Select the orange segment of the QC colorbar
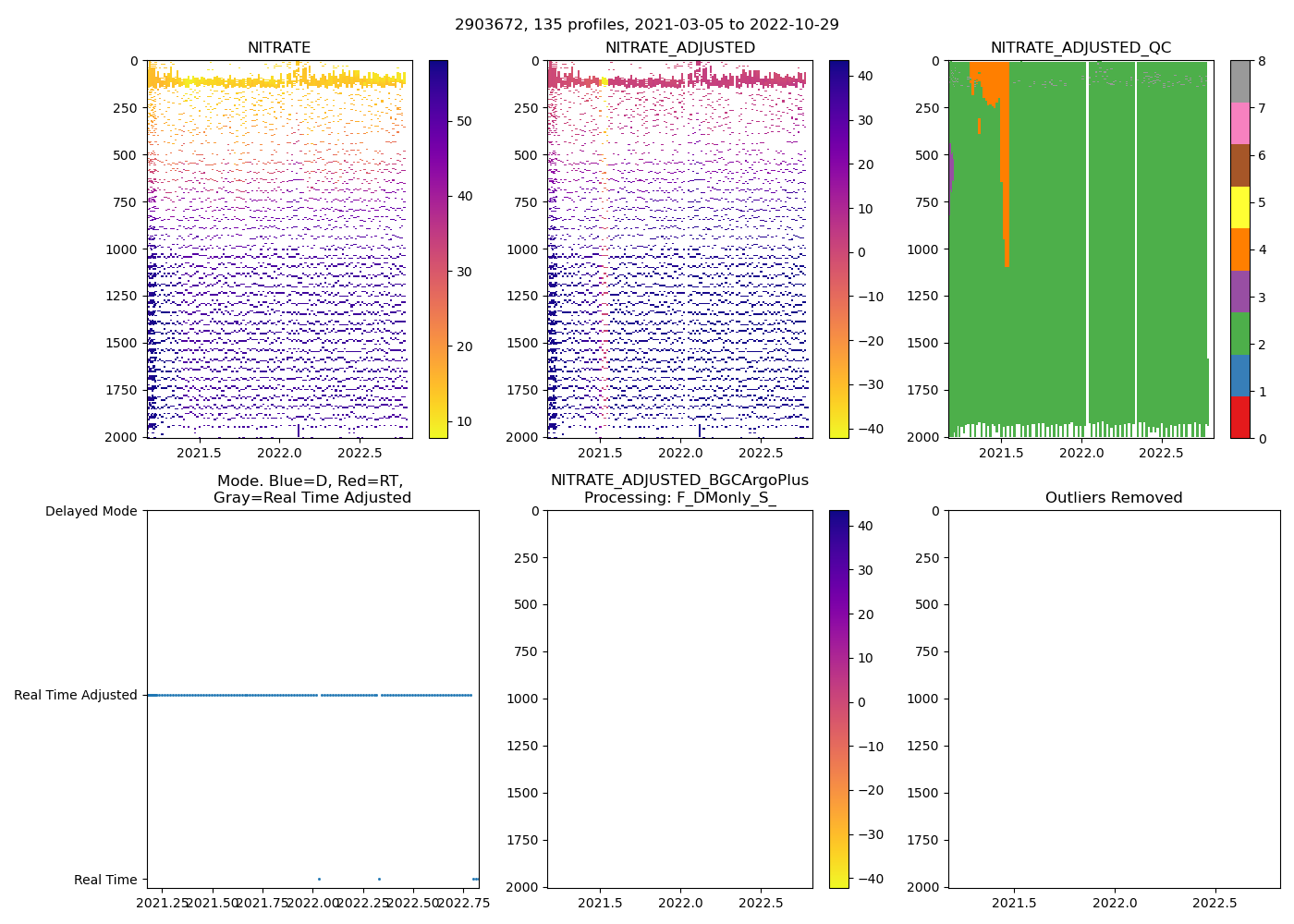Screen dimensions: 1294x924 click(x=1239, y=249)
